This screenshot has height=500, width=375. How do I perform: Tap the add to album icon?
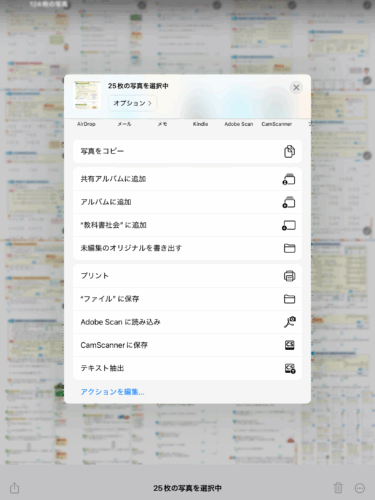[x=289, y=202]
